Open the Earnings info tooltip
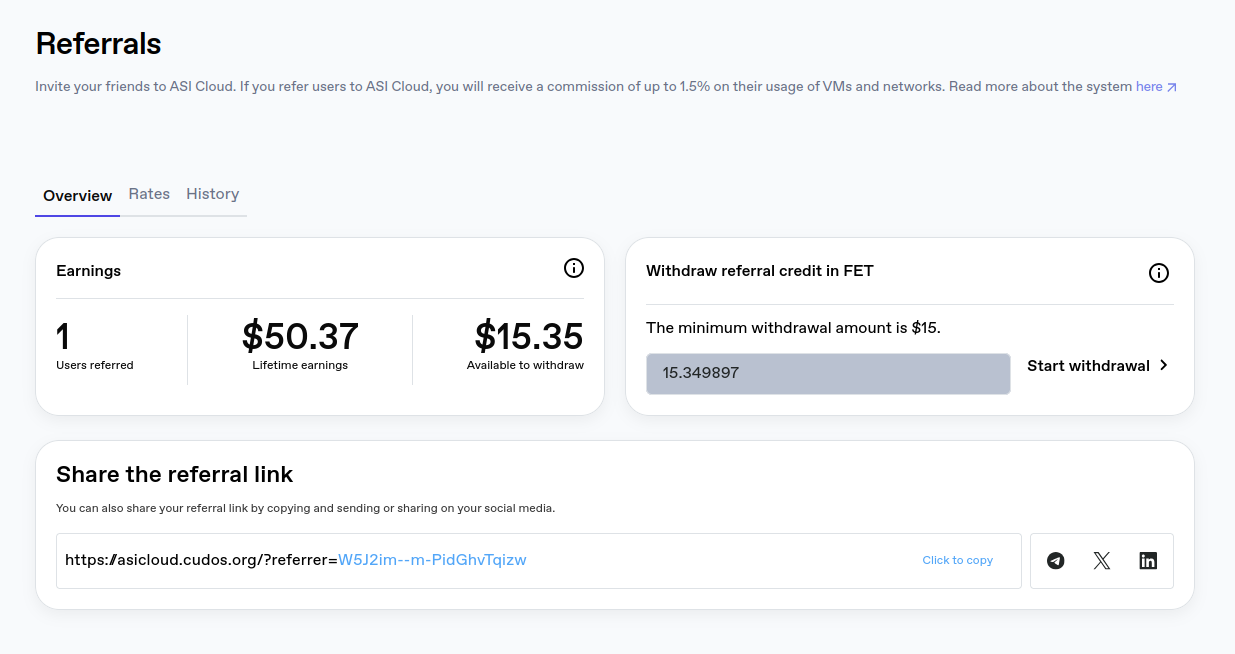Screen dimensions: 1235x654 pos(573,268)
